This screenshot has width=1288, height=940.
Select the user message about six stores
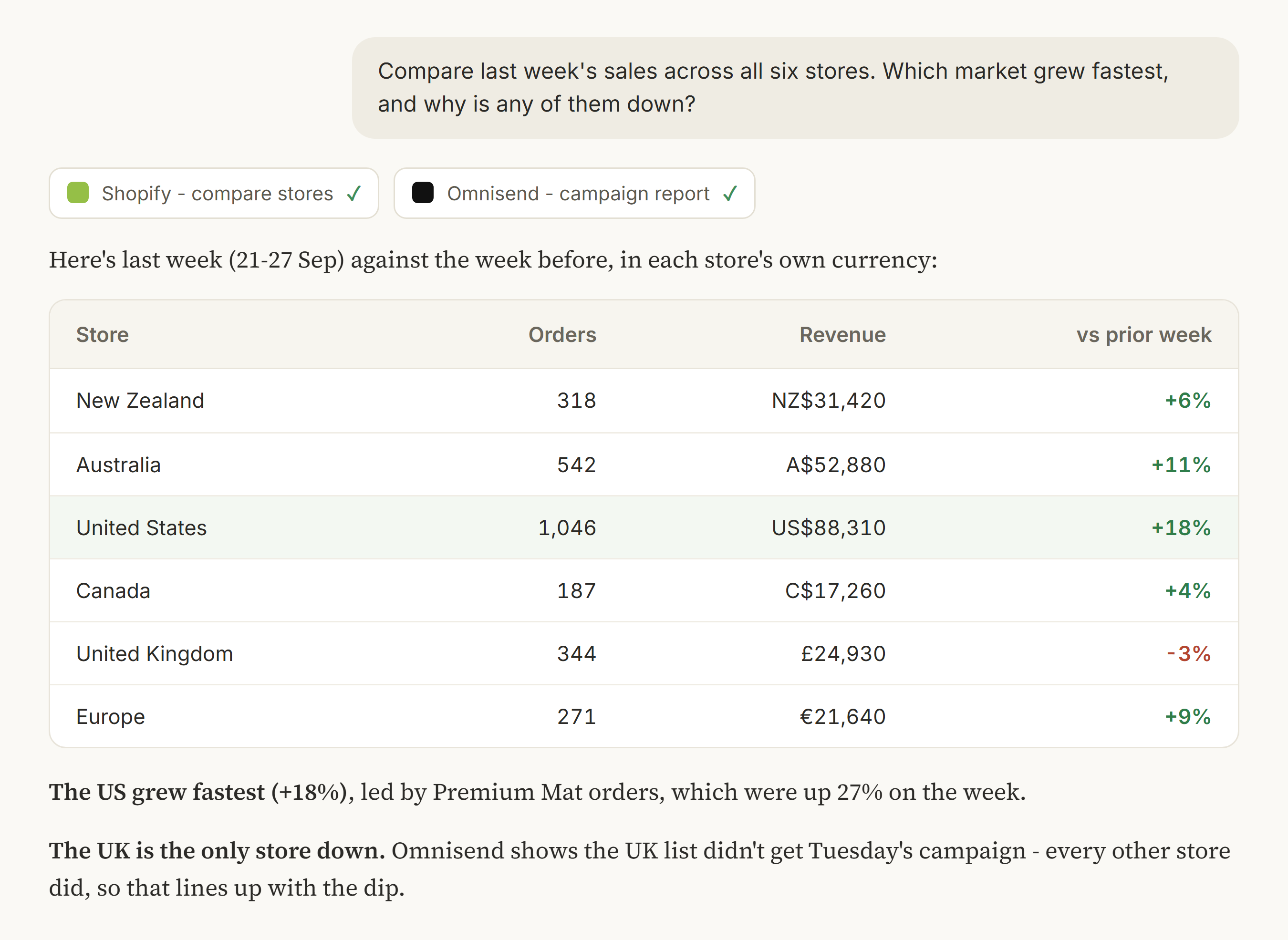795,88
